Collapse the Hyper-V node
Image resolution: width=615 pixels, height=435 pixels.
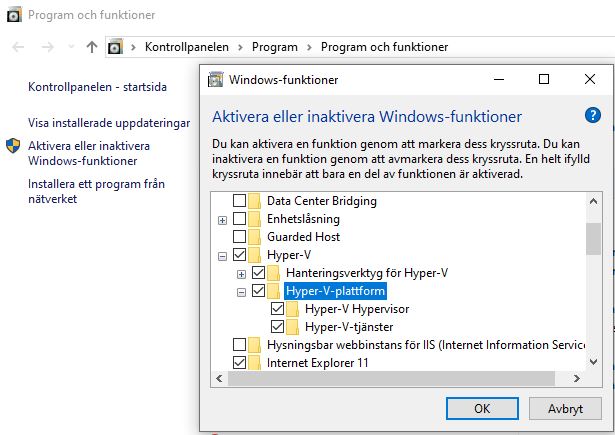click(x=222, y=257)
